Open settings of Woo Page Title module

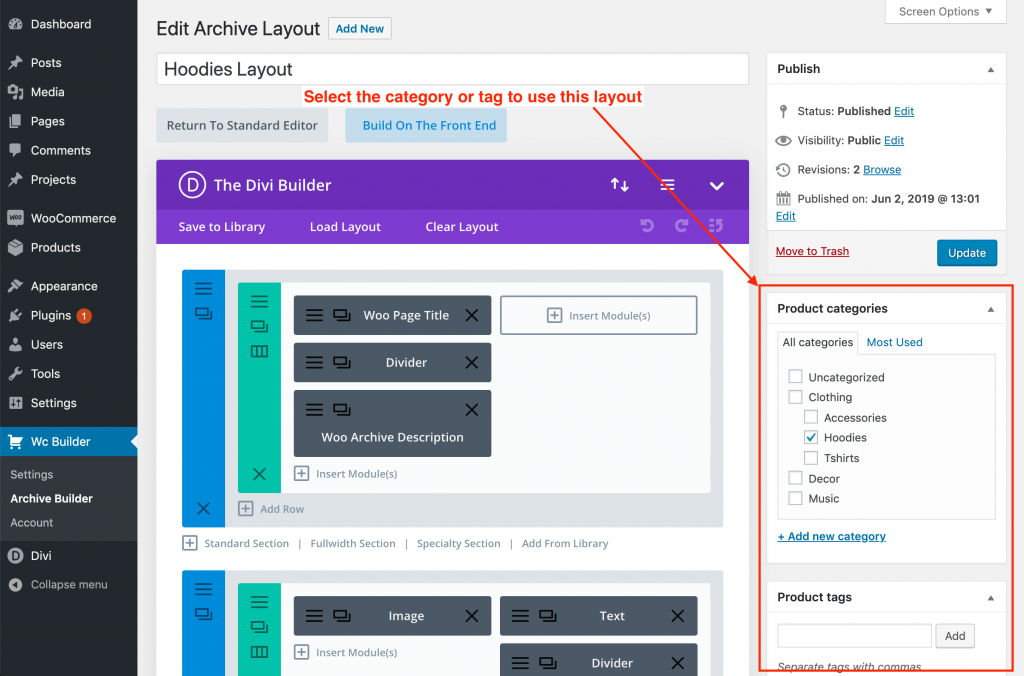pos(314,315)
